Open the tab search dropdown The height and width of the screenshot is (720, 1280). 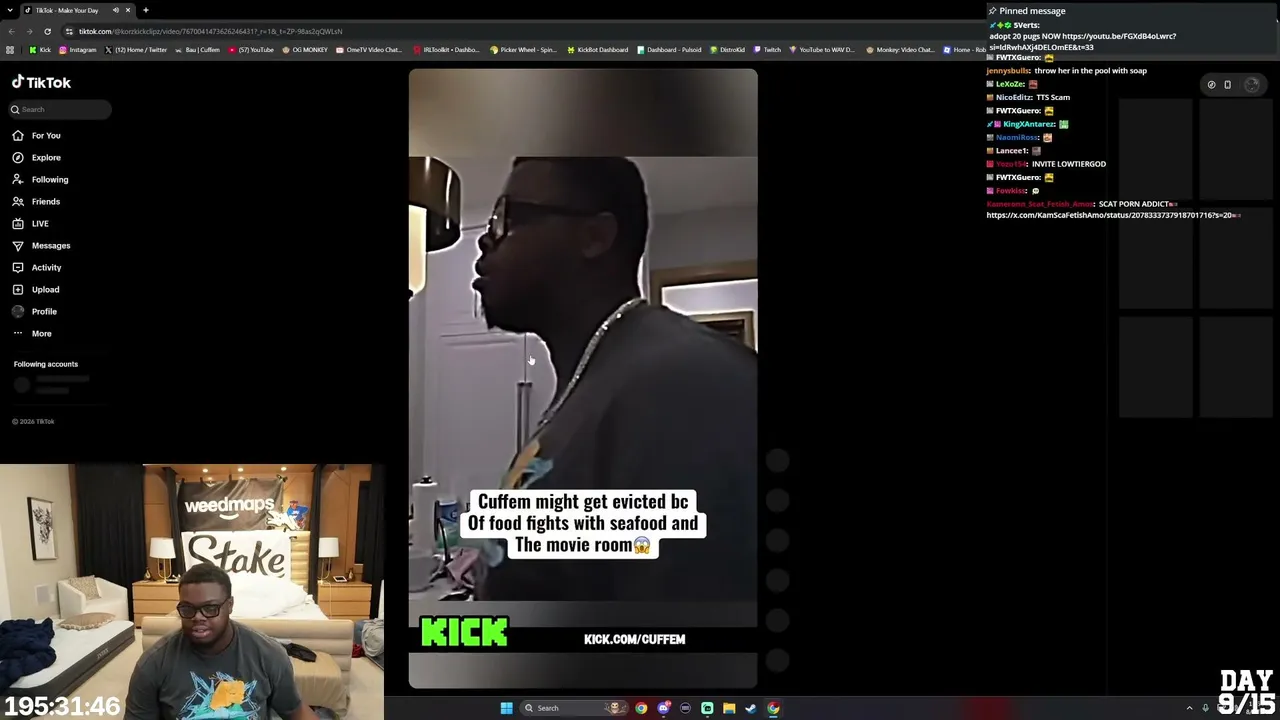coord(9,10)
